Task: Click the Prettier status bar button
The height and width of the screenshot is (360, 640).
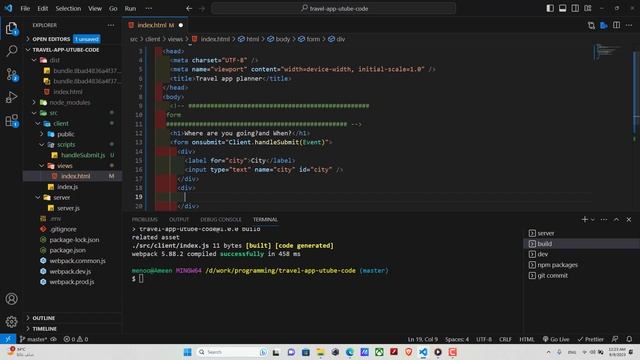Action: point(591,339)
